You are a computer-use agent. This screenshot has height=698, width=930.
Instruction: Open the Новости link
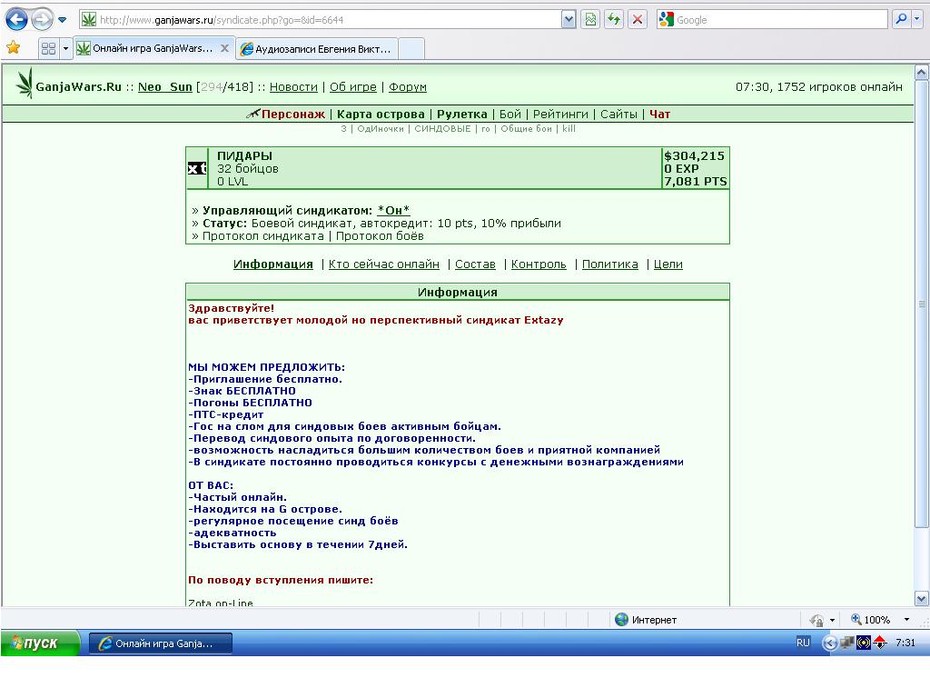pos(294,87)
